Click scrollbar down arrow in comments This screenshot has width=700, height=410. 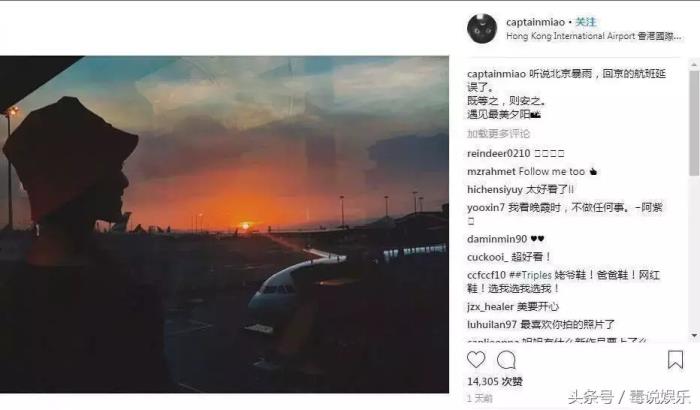[x=694, y=335]
